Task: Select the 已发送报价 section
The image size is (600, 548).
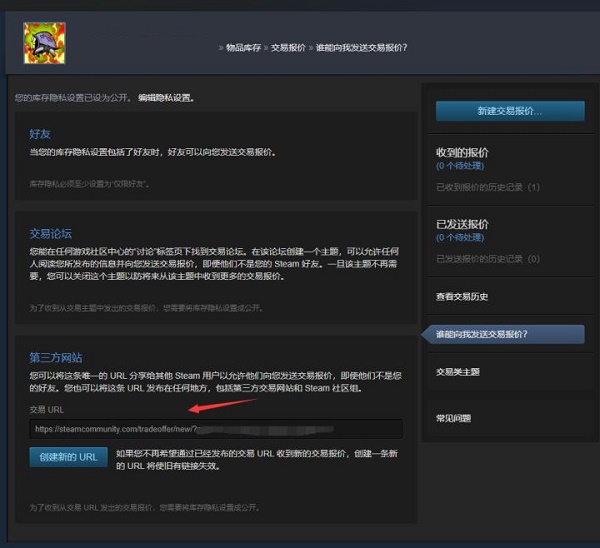Action: (x=463, y=224)
